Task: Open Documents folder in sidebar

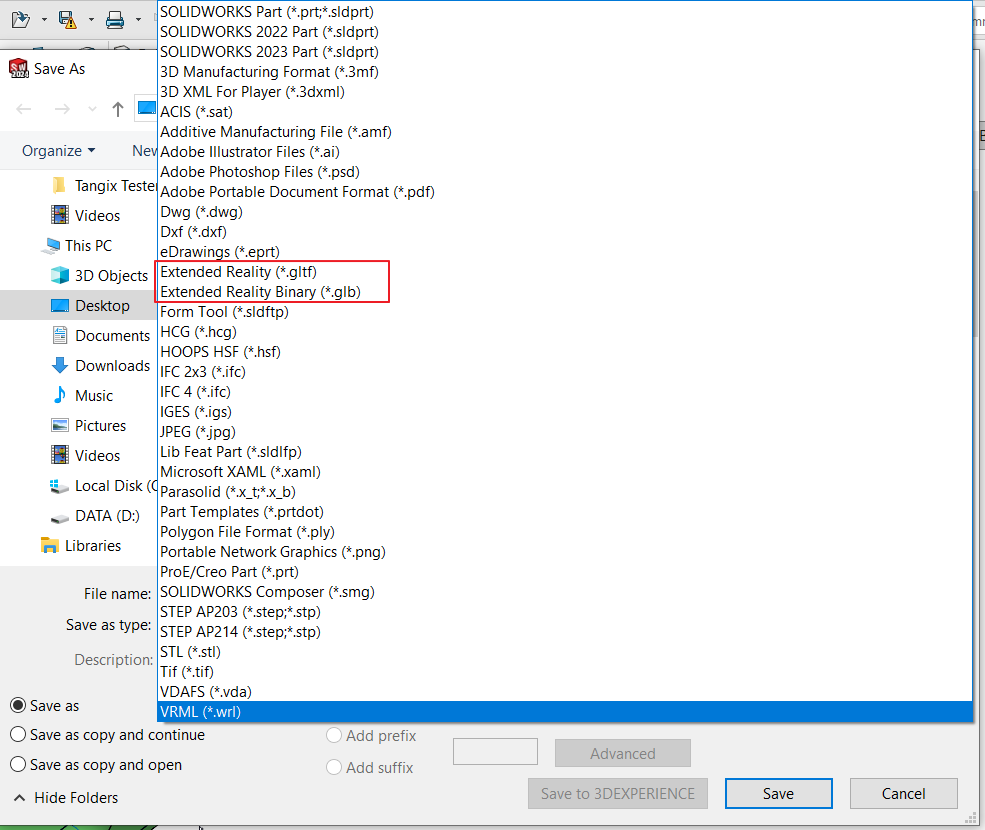Action: (101, 336)
